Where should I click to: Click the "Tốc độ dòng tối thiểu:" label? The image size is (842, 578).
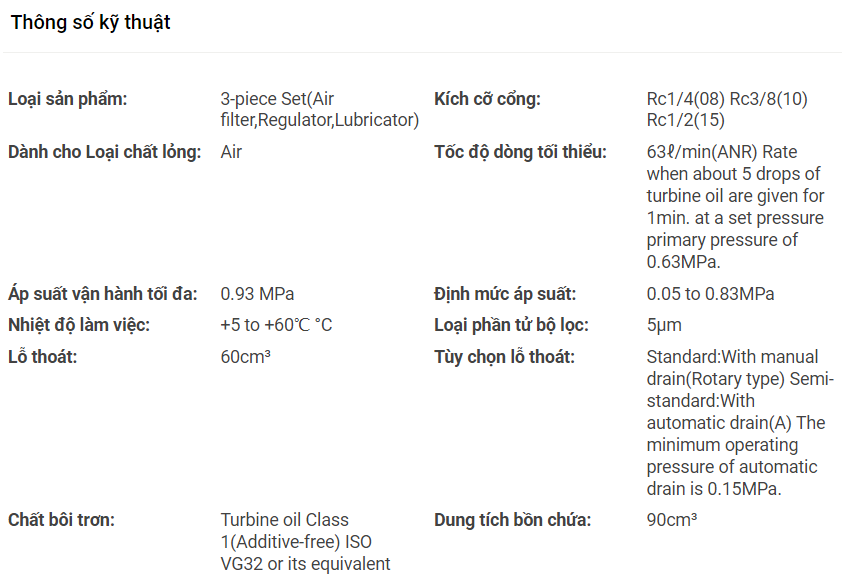520,152
